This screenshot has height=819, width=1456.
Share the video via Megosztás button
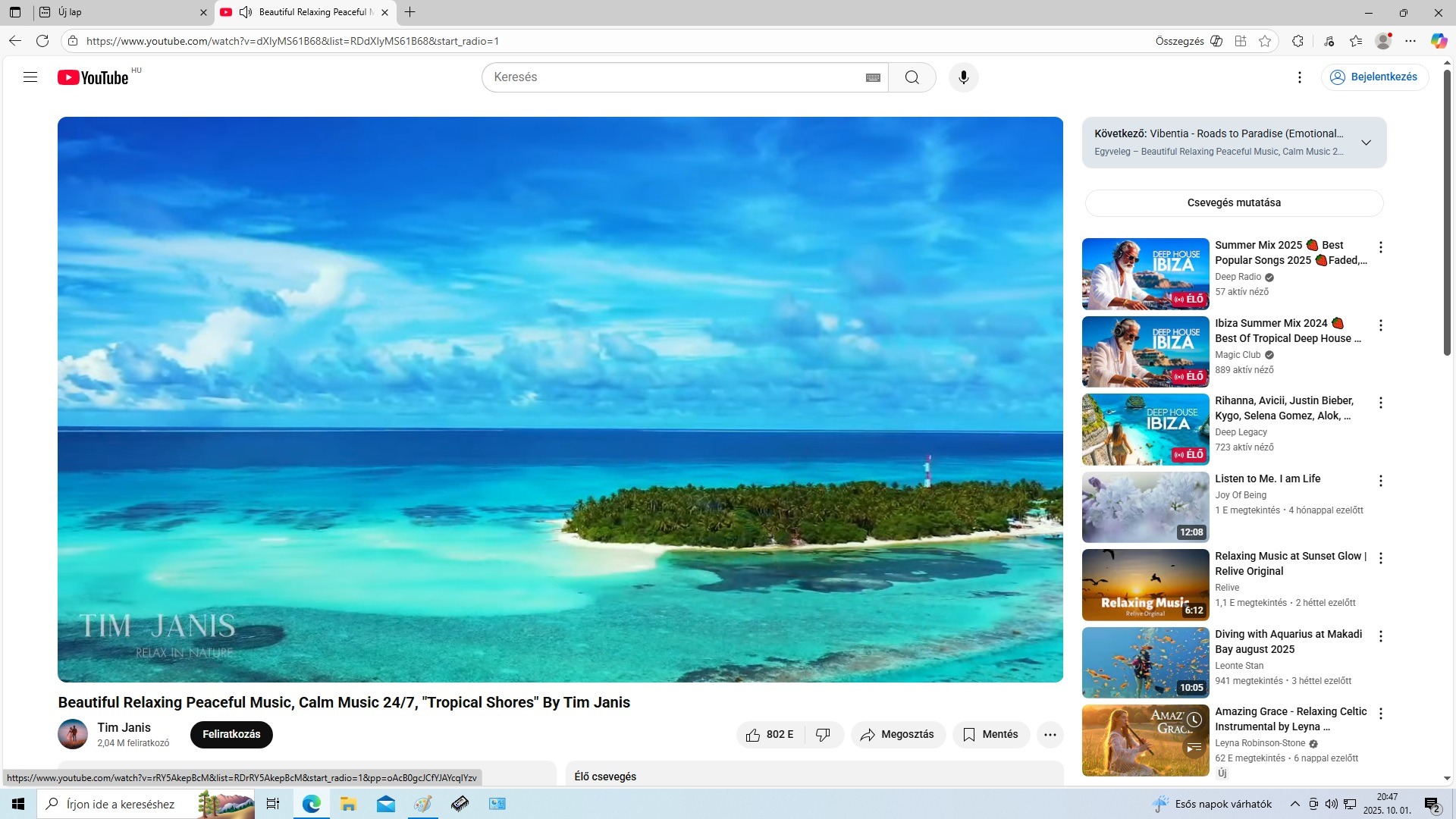pyautogui.click(x=897, y=734)
